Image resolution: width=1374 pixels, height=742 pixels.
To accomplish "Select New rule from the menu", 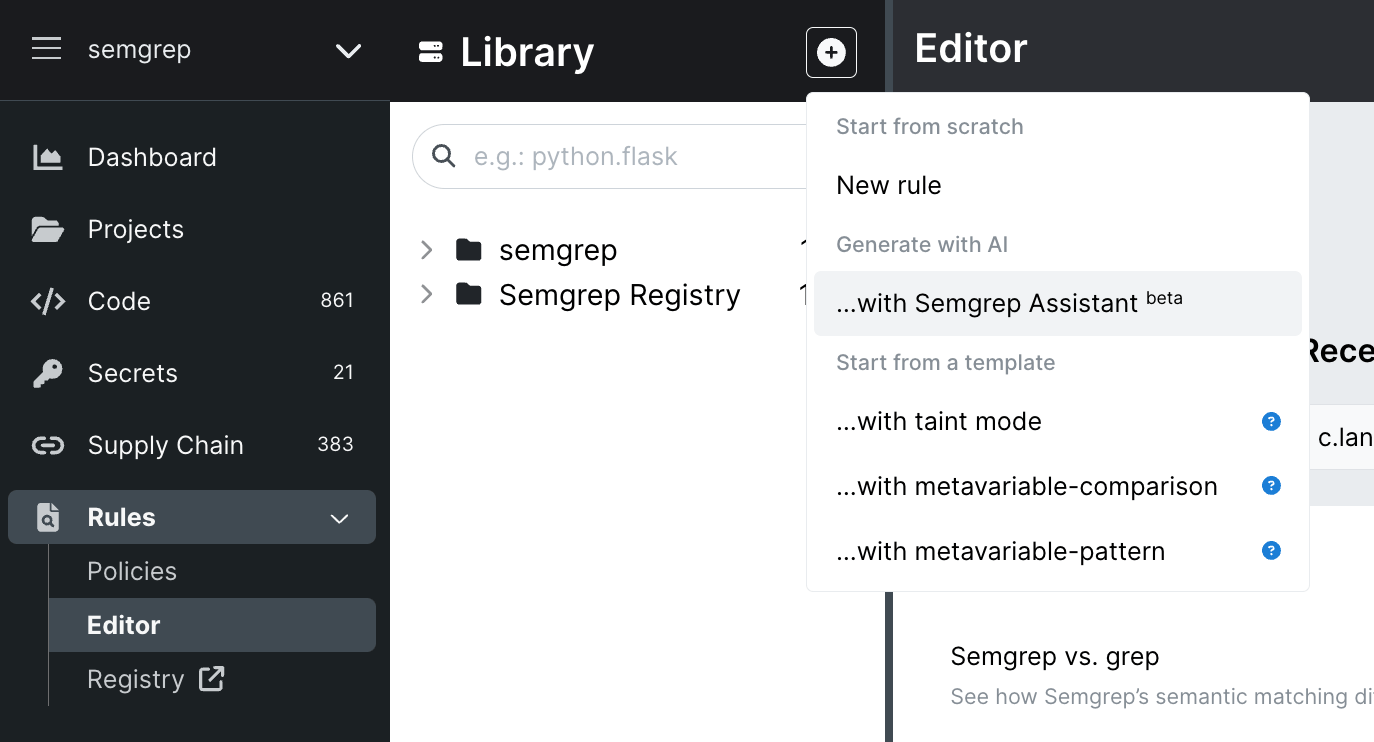I will [889, 185].
